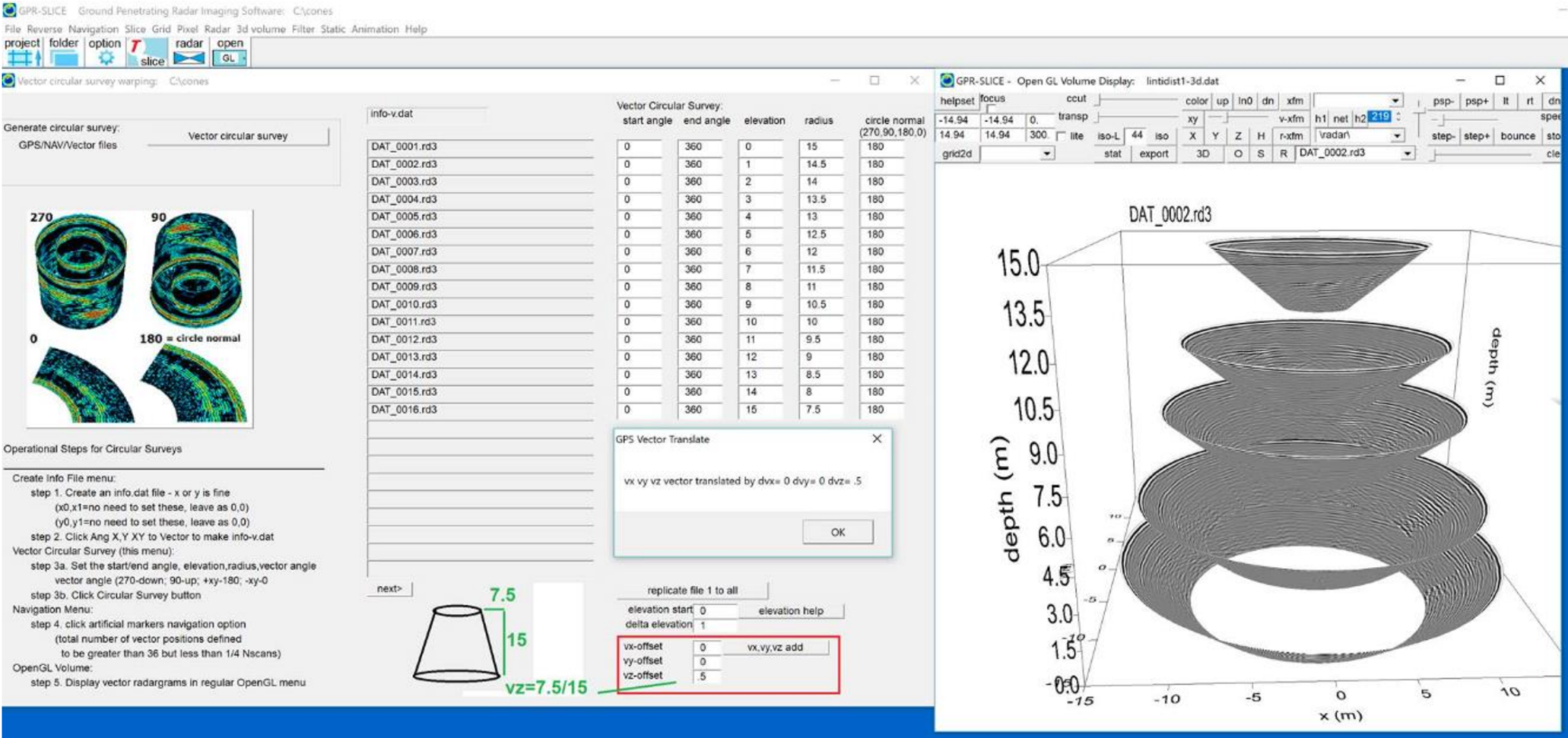Open the Navigation menu
This screenshot has width=1568, height=738.
pyautogui.click(x=93, y=29)
